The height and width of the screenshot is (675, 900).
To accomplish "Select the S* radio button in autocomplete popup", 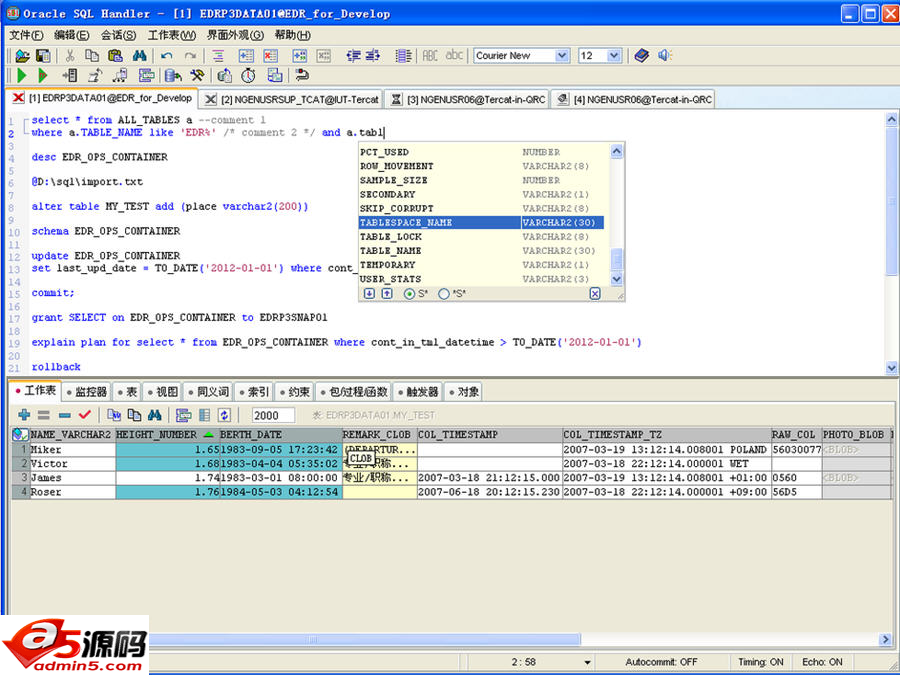I will coord(410,294).
